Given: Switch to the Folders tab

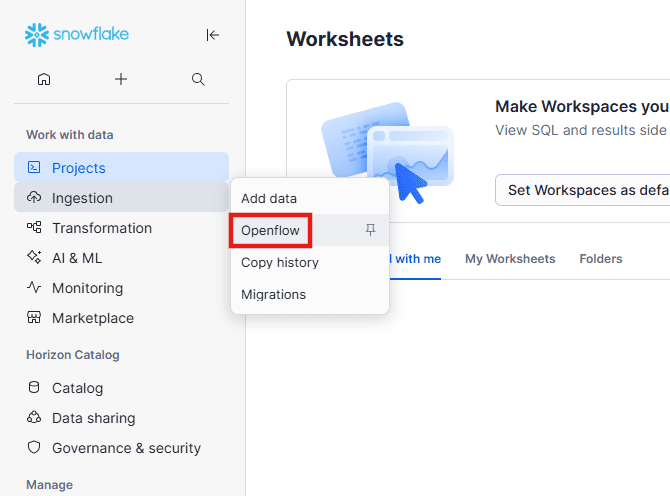Looking at the screenshot, I should point(601,259).
